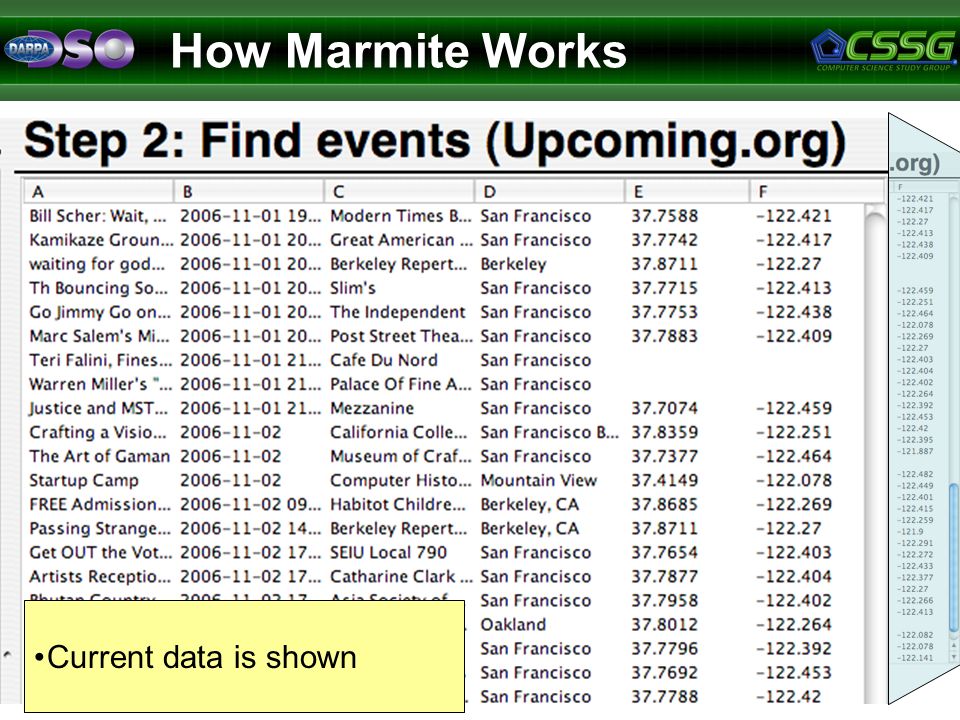Click the date '2006-11-02 14...'
This screenshot has height=720, width=960.
tap(250, 528)
